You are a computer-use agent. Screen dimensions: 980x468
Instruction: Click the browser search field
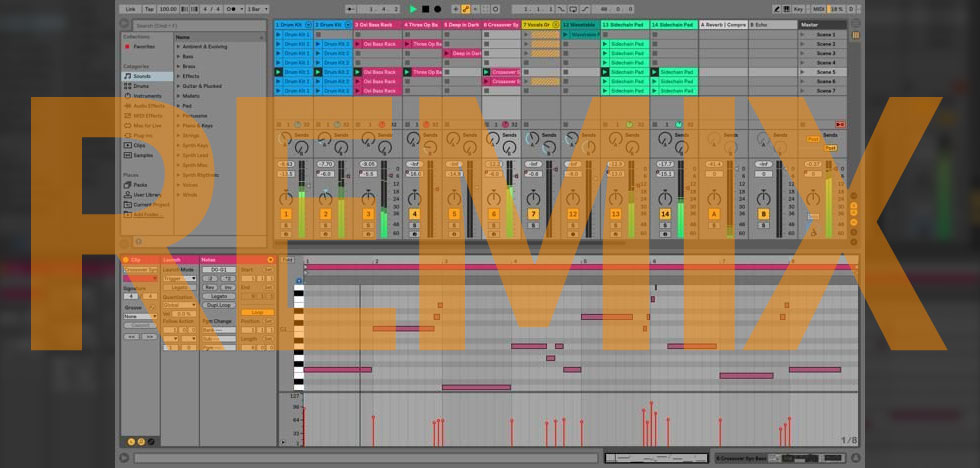click(199, 26)
